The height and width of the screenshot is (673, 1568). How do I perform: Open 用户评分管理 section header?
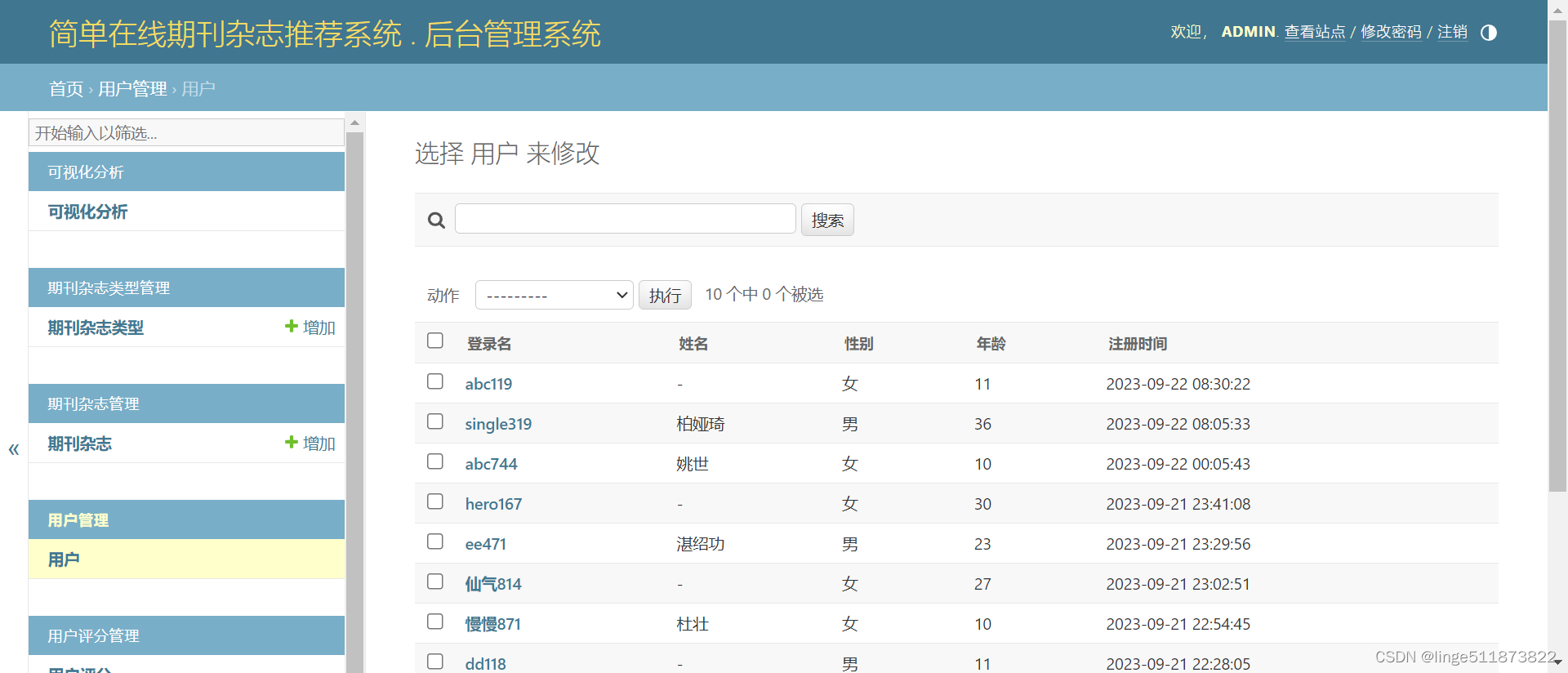(186, 635)
